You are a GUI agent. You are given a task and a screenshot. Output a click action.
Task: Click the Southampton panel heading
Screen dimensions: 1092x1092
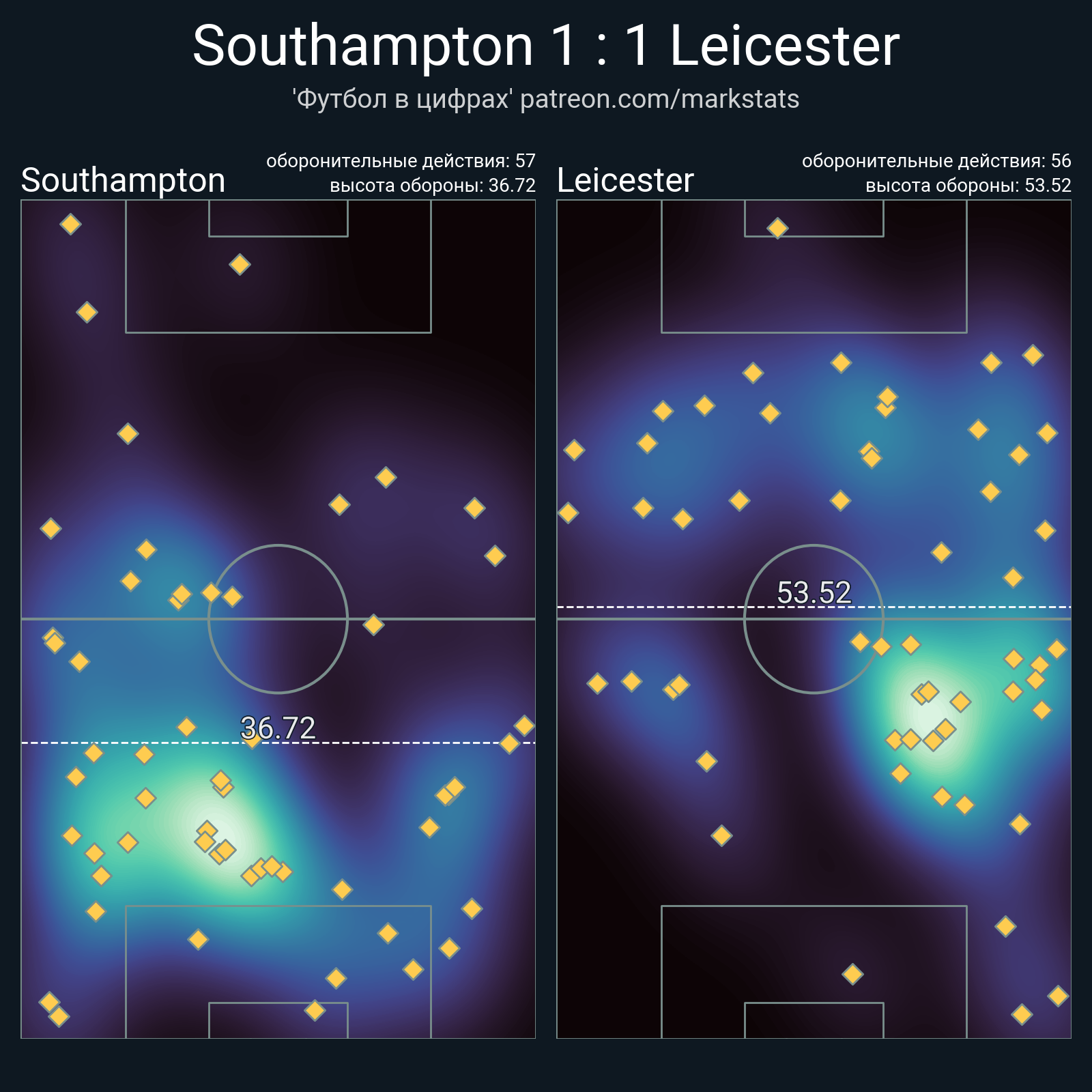(124, 181)
